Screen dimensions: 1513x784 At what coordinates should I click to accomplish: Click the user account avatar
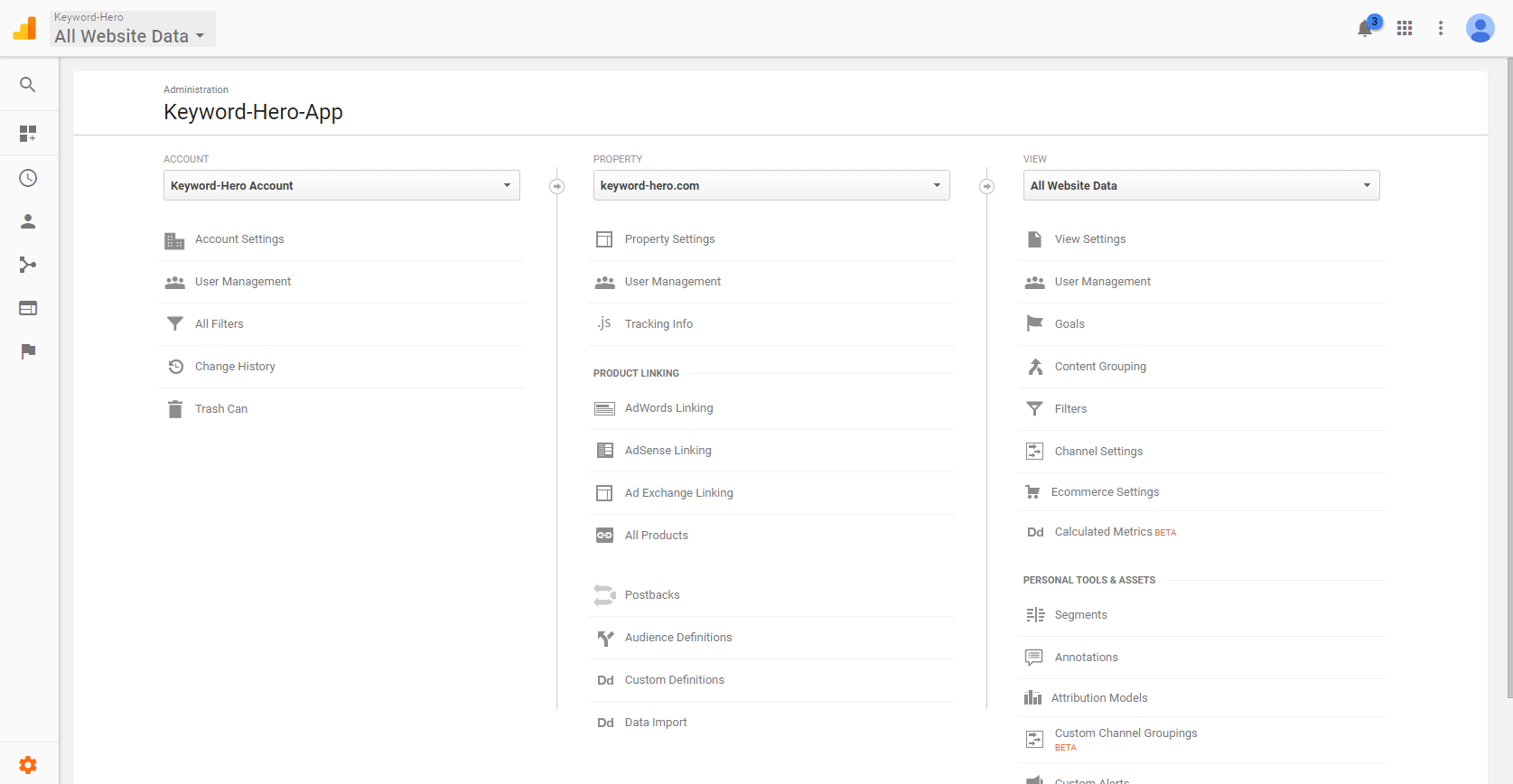(1480, 28)
